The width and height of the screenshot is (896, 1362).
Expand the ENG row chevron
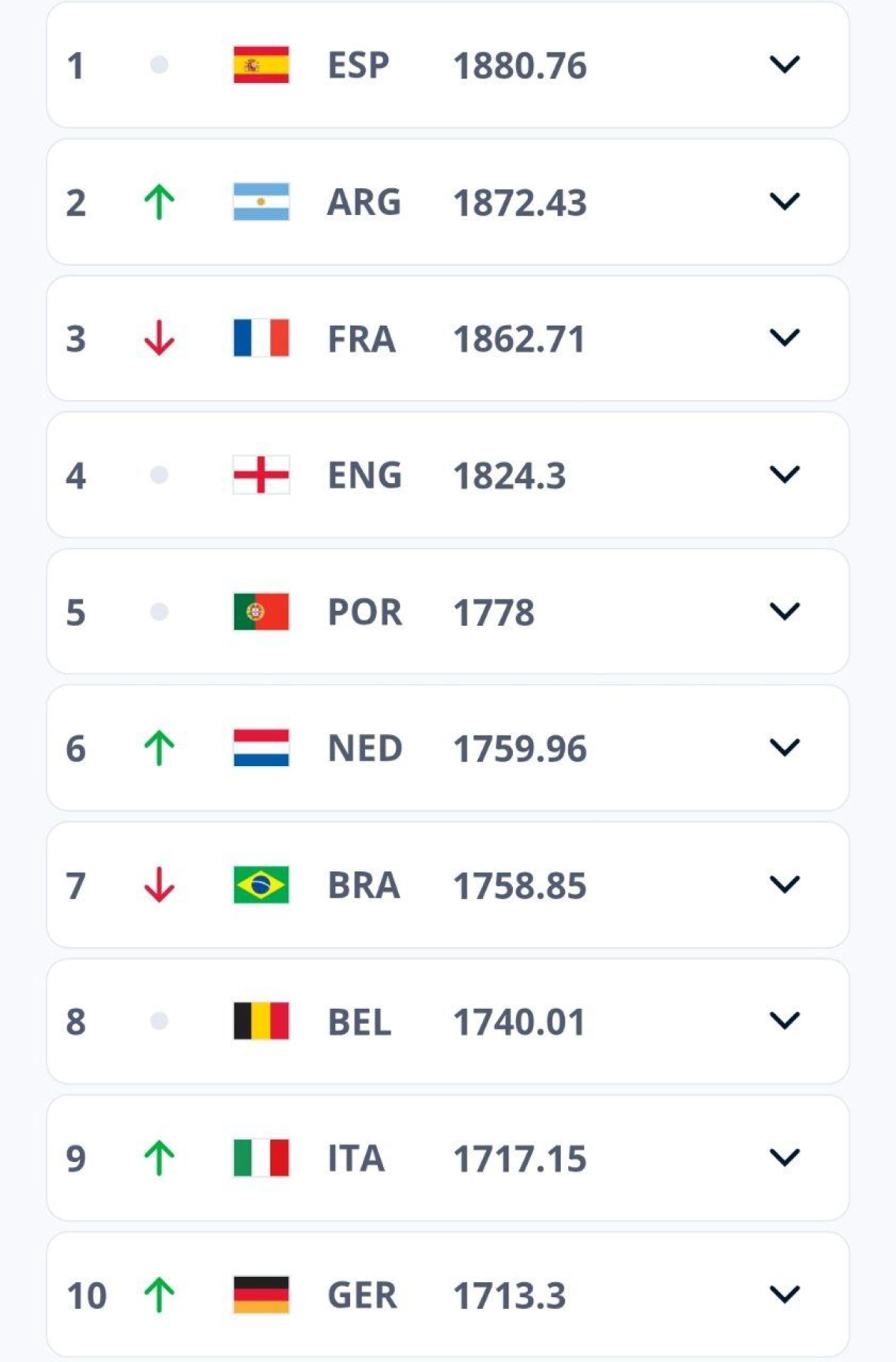click(784, 475)
